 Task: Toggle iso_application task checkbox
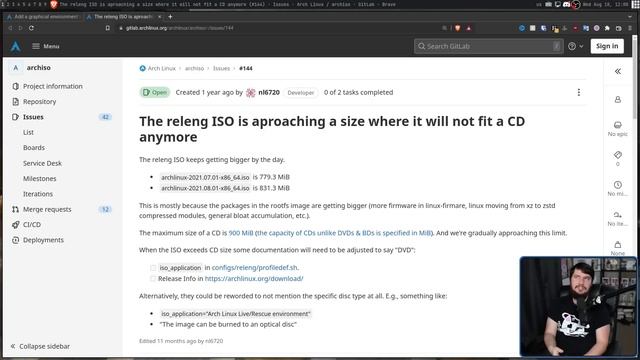pyautogui.click(x=153, y=268)
